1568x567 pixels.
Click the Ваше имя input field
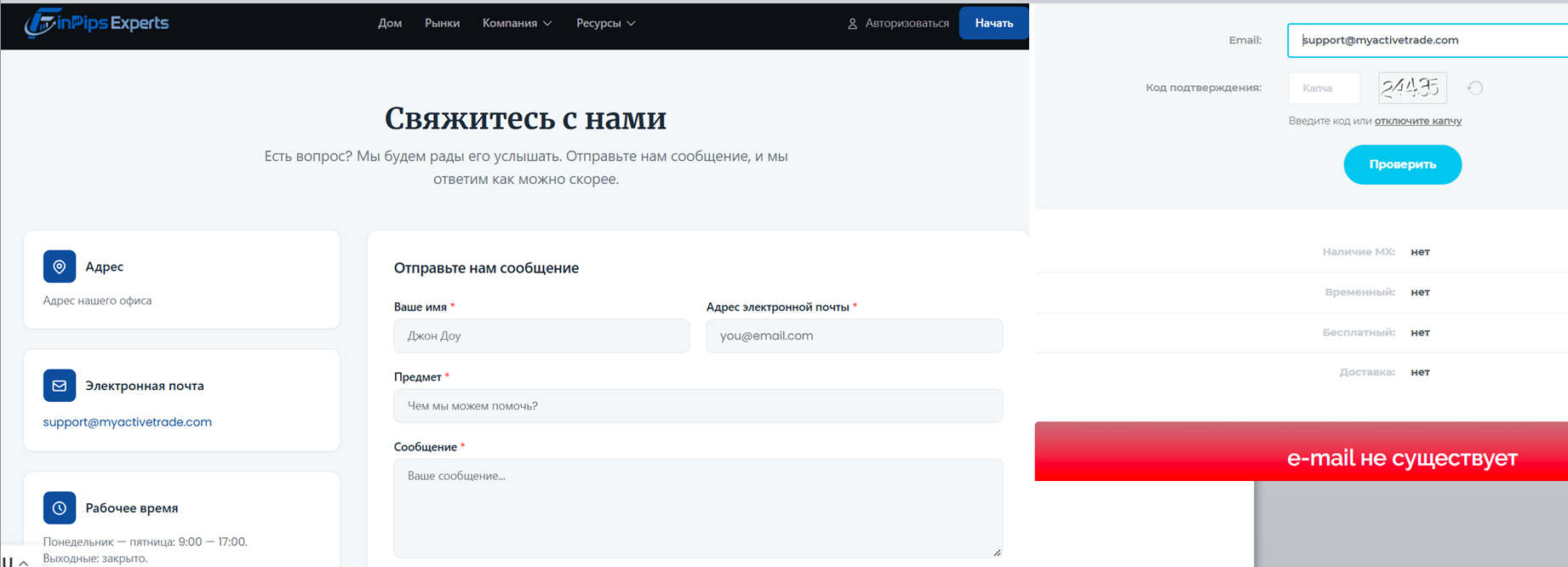click(541, 335)
